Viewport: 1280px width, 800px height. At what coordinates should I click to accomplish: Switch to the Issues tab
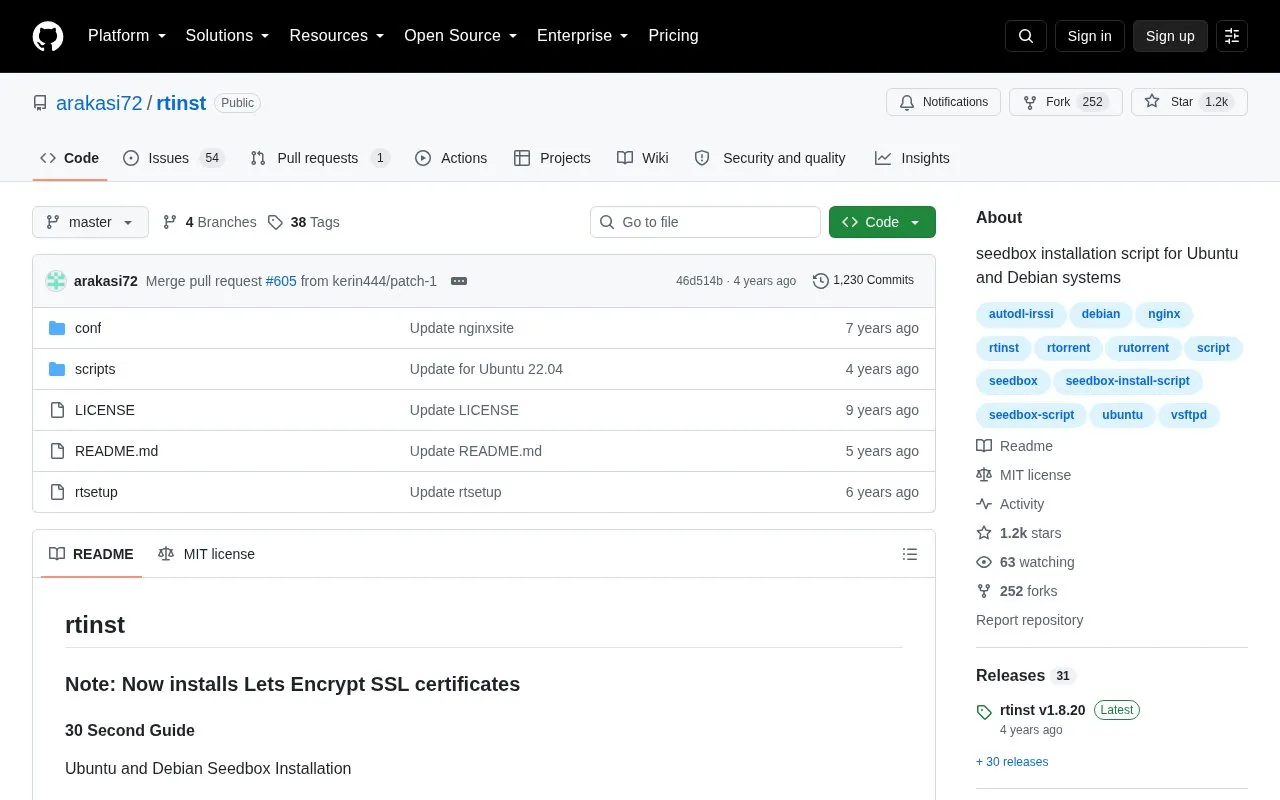pos(174,158)
